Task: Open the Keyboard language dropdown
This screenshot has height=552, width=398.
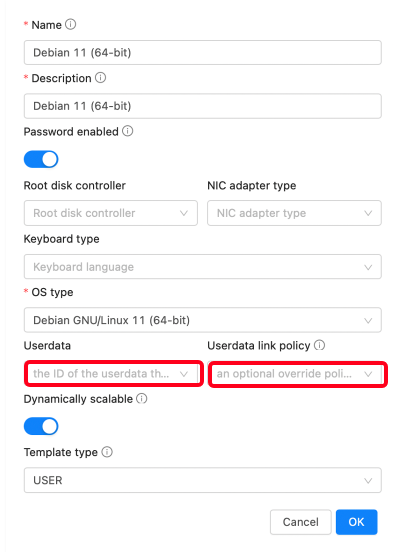Action: pos(203,267)
